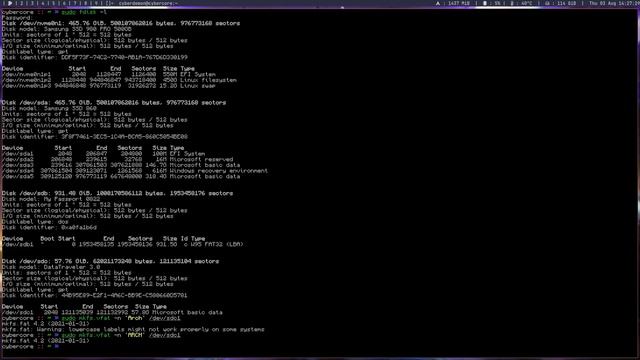Click the disk icon in the status bar
The image size is (640, 360).
click(547, 3)
